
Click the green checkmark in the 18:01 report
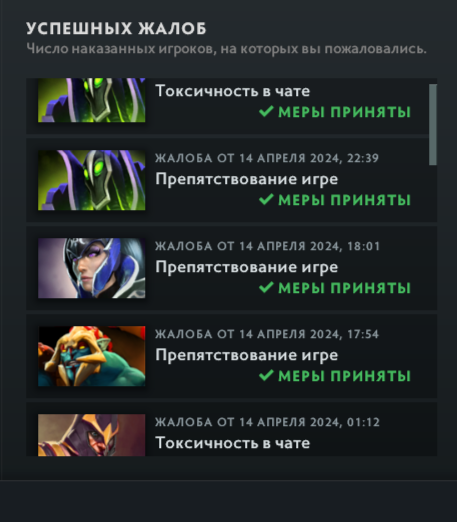pyautogui.click(x=266, y=287)
